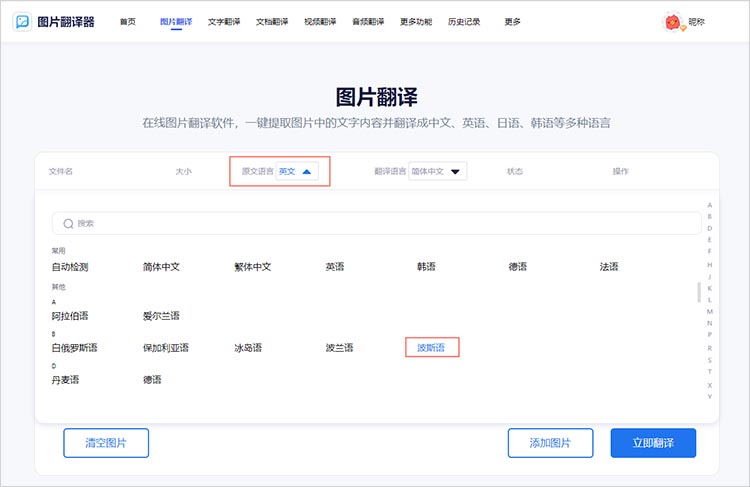Open the 文档翻译 nav item
Viewport: 750px width, 487px height.
pyautogui.click(x=272, y=22)
